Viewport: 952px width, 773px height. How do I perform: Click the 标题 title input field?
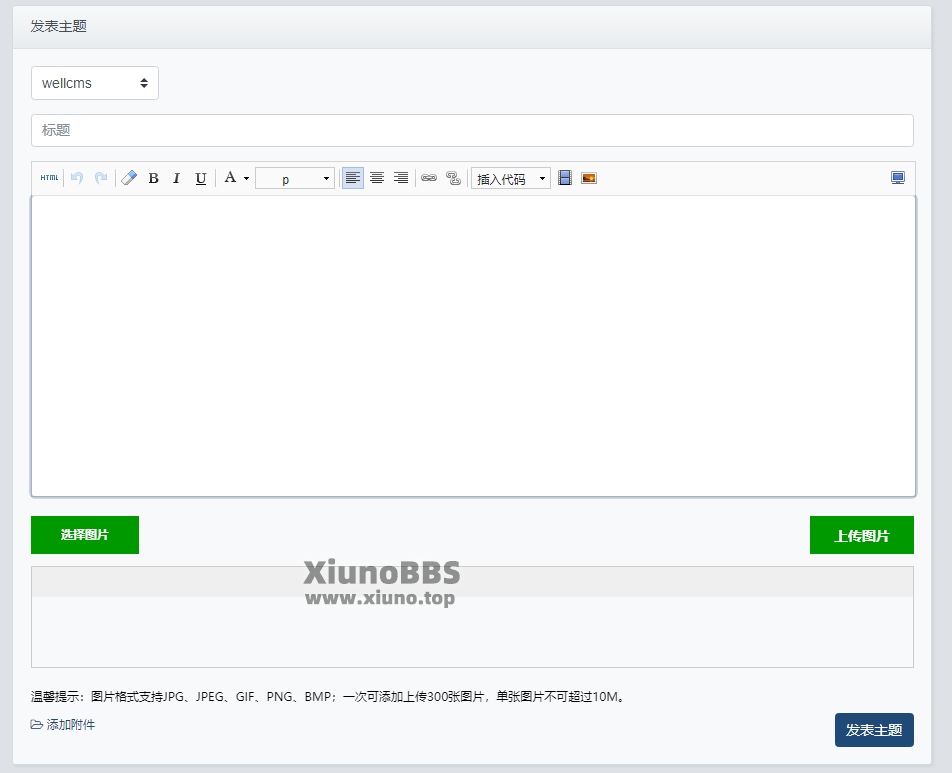[x=472, y=131]
